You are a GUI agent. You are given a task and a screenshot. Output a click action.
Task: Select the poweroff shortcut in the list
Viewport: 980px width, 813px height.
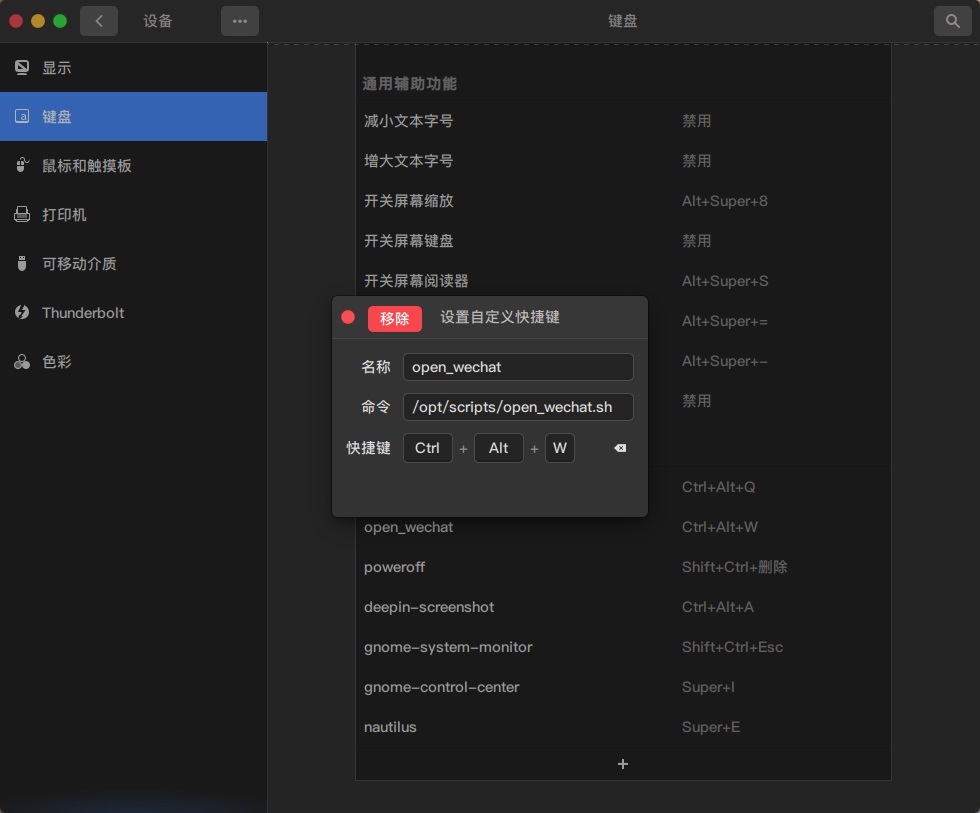[x=394, y=567]
